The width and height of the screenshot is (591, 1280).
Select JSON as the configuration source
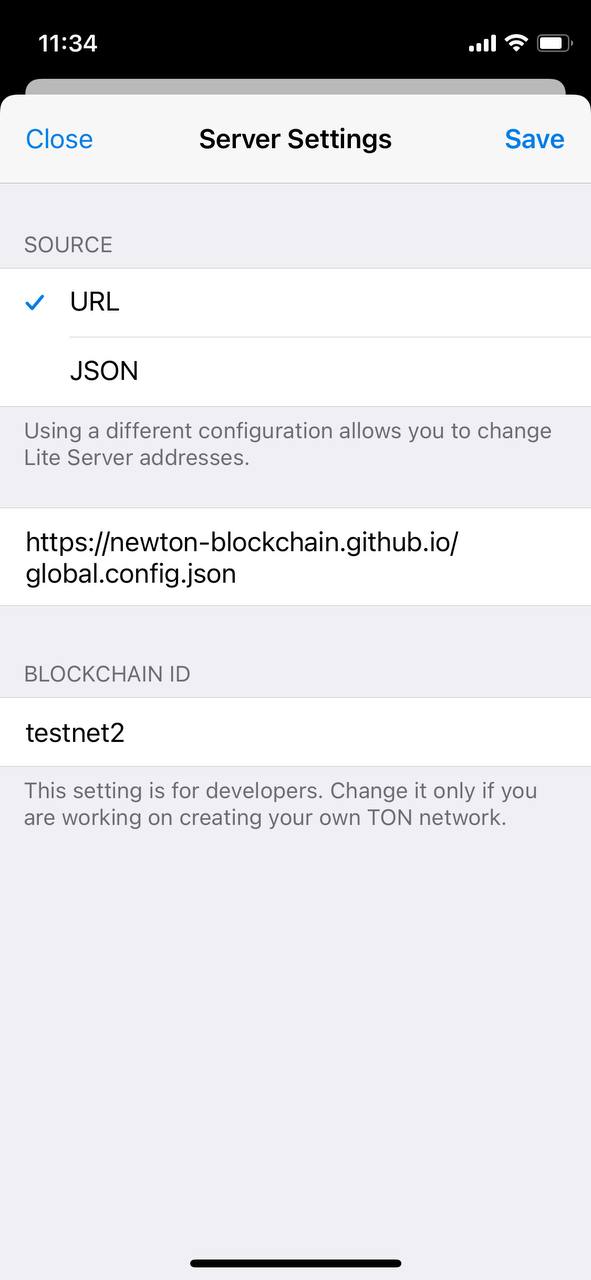(295, 371)
